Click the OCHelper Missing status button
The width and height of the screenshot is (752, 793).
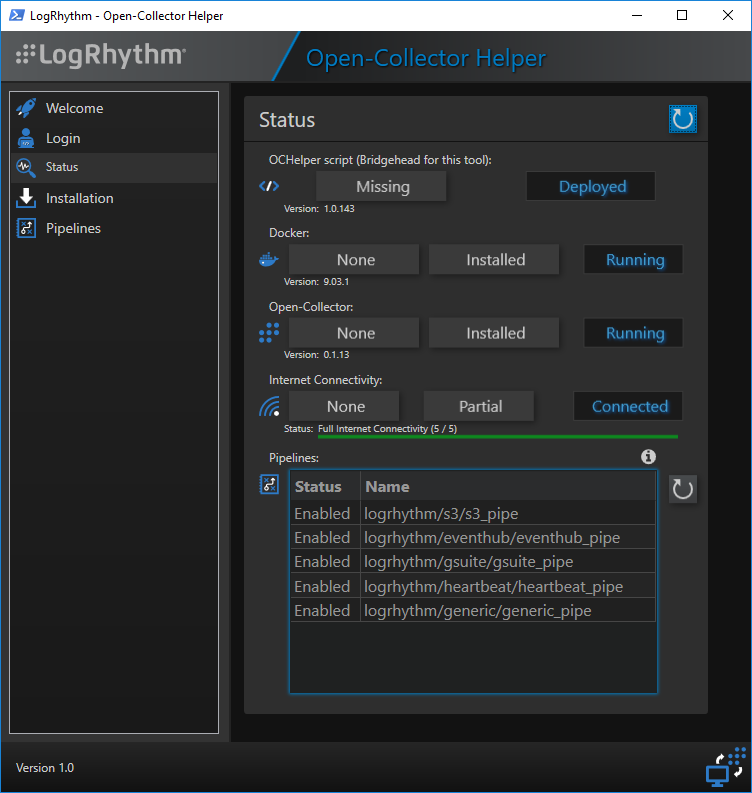click(381, 186)
